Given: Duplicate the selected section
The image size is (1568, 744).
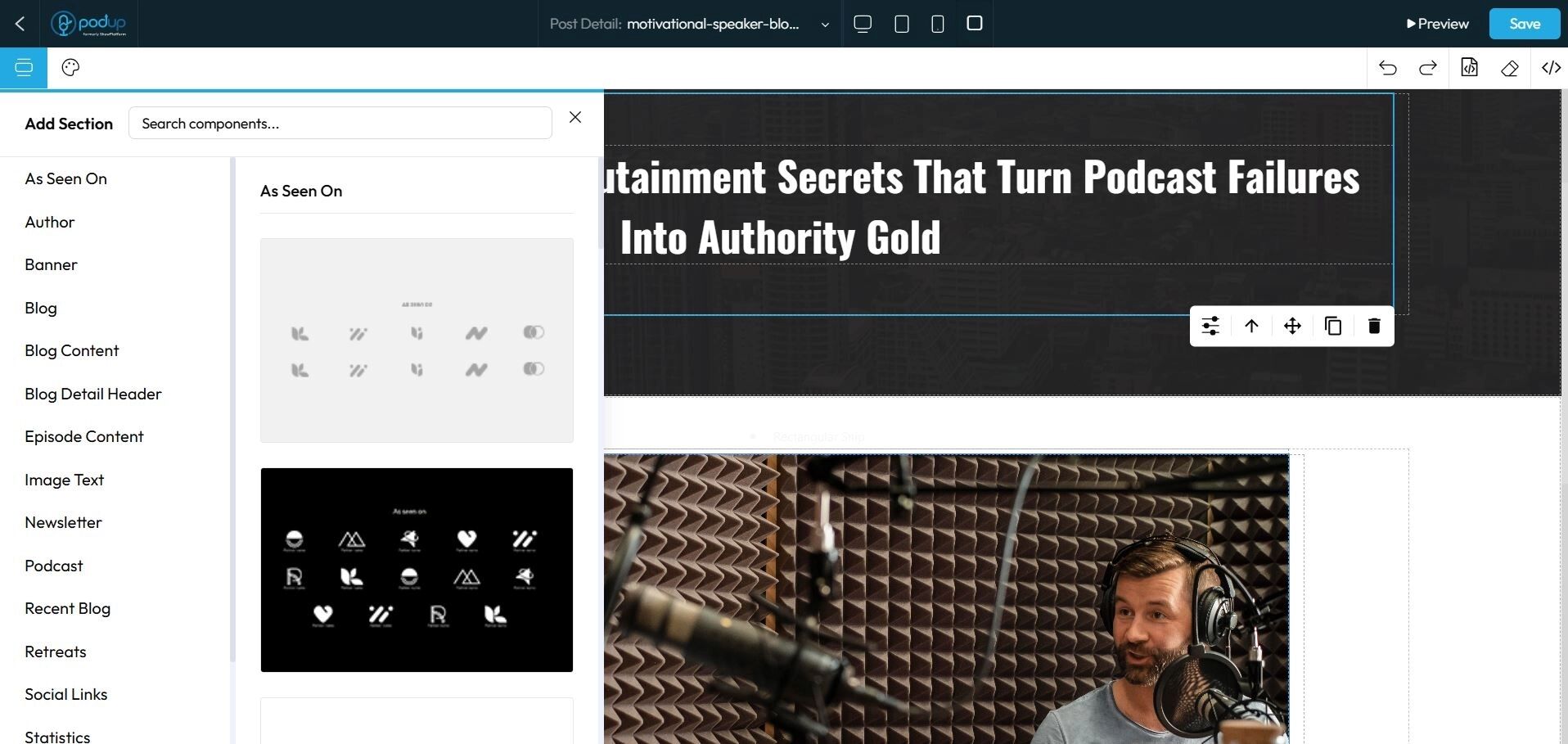Looking at the screenshot, I should pos(1333,326).
